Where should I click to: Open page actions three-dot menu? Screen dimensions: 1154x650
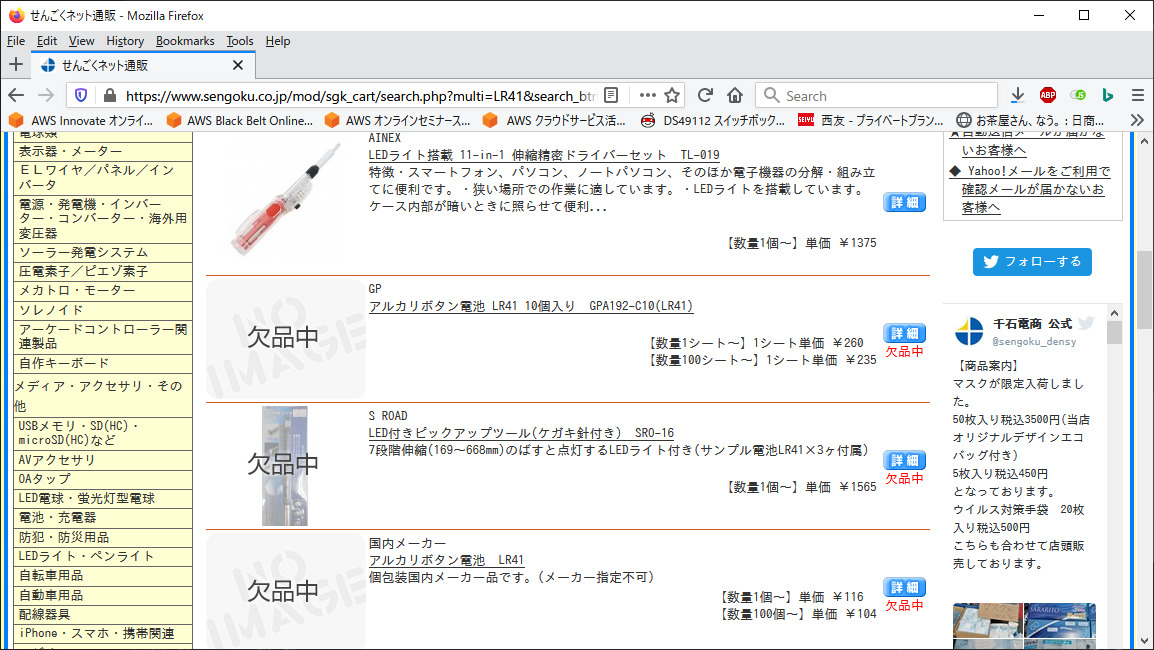(x=647, y=96)
